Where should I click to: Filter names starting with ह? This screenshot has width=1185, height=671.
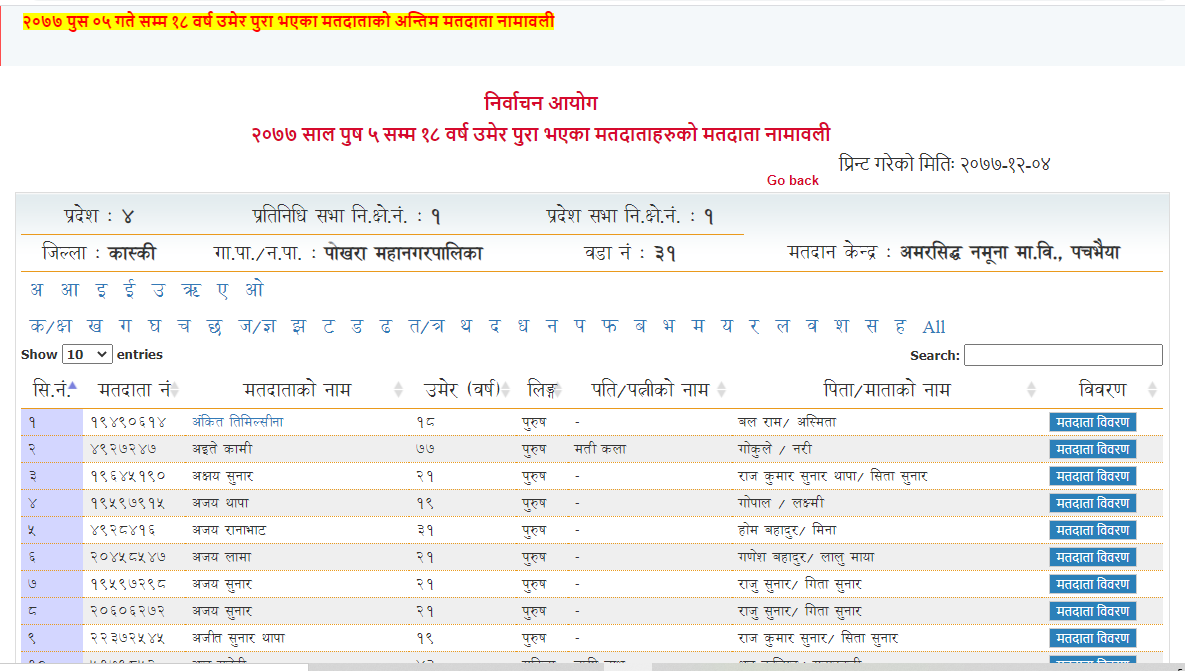pos(900,326)
